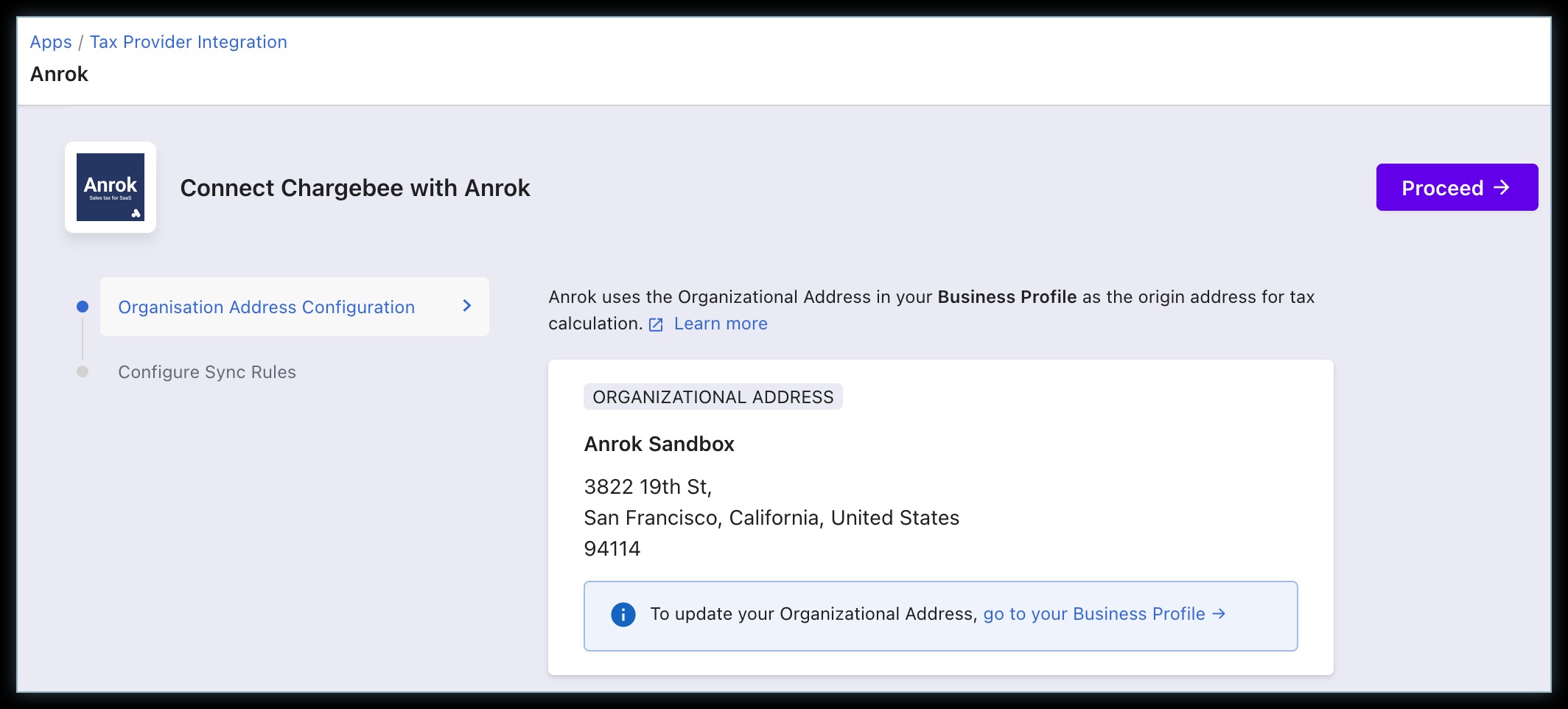Click the Connect Chargebee with Anrok heading
Image resolution: width=1568 pixels, height=709 pixels.
pyautogui.click(x=354, y=188)
